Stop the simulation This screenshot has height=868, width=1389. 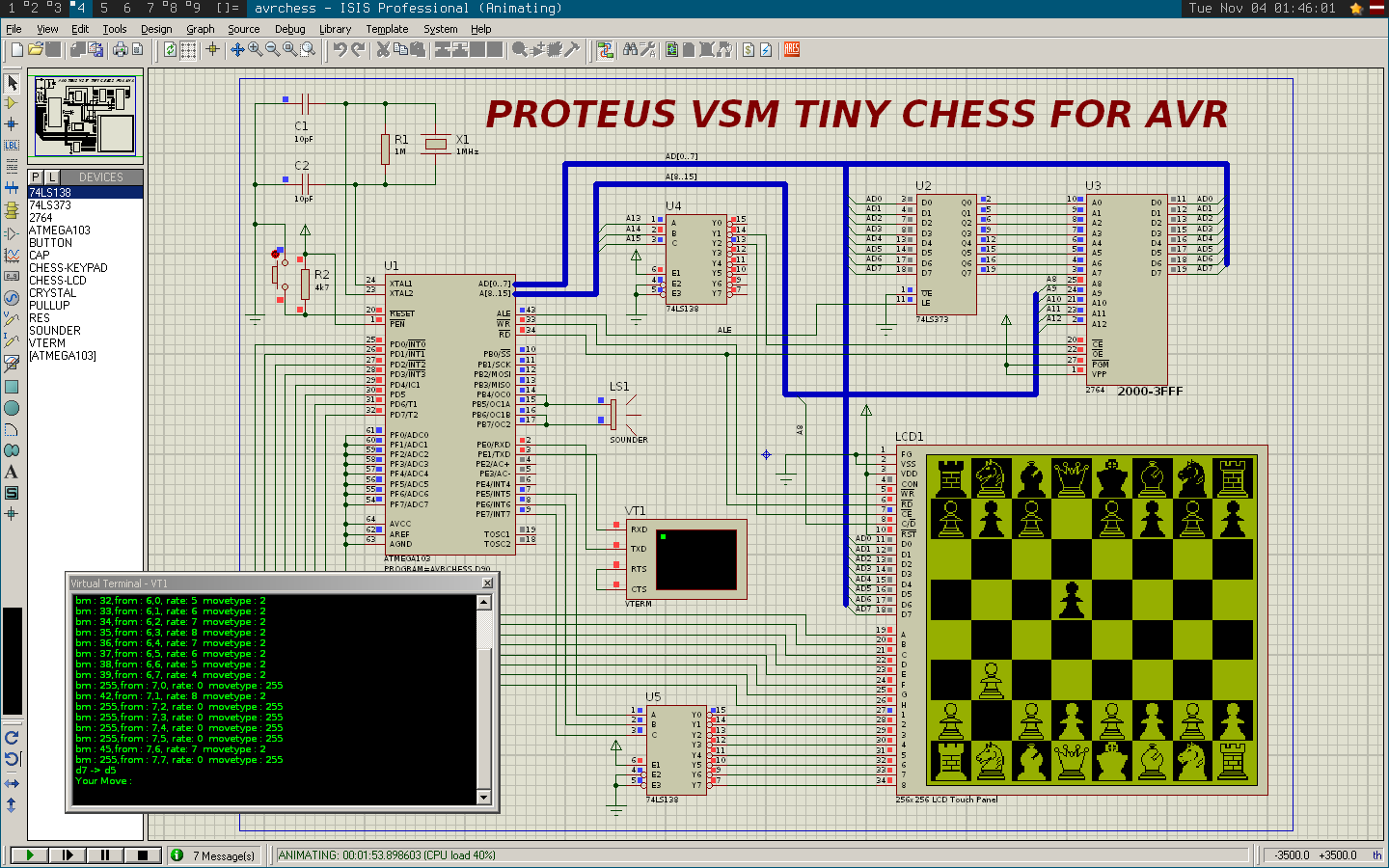point(142,854)
